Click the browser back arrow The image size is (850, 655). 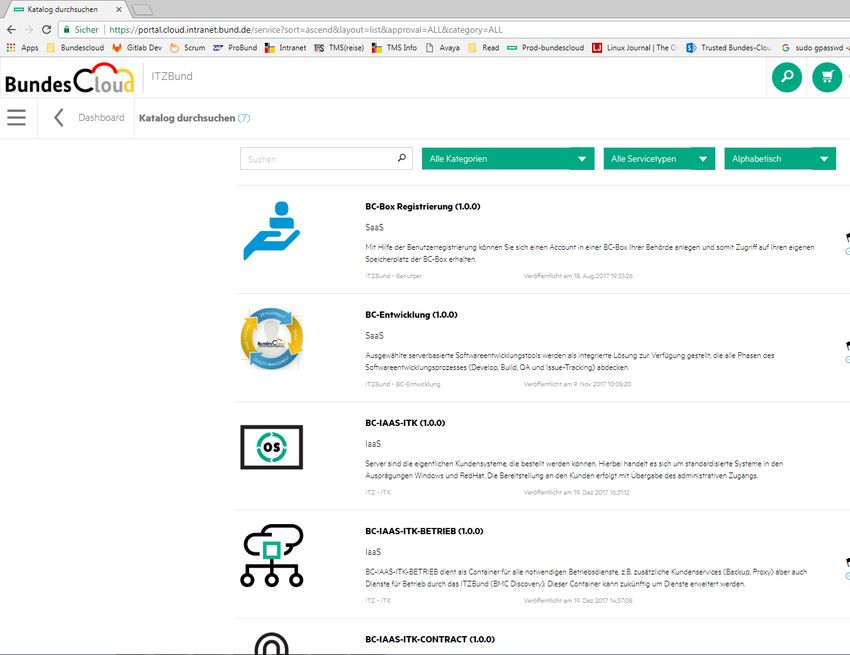tap(11, 30)
